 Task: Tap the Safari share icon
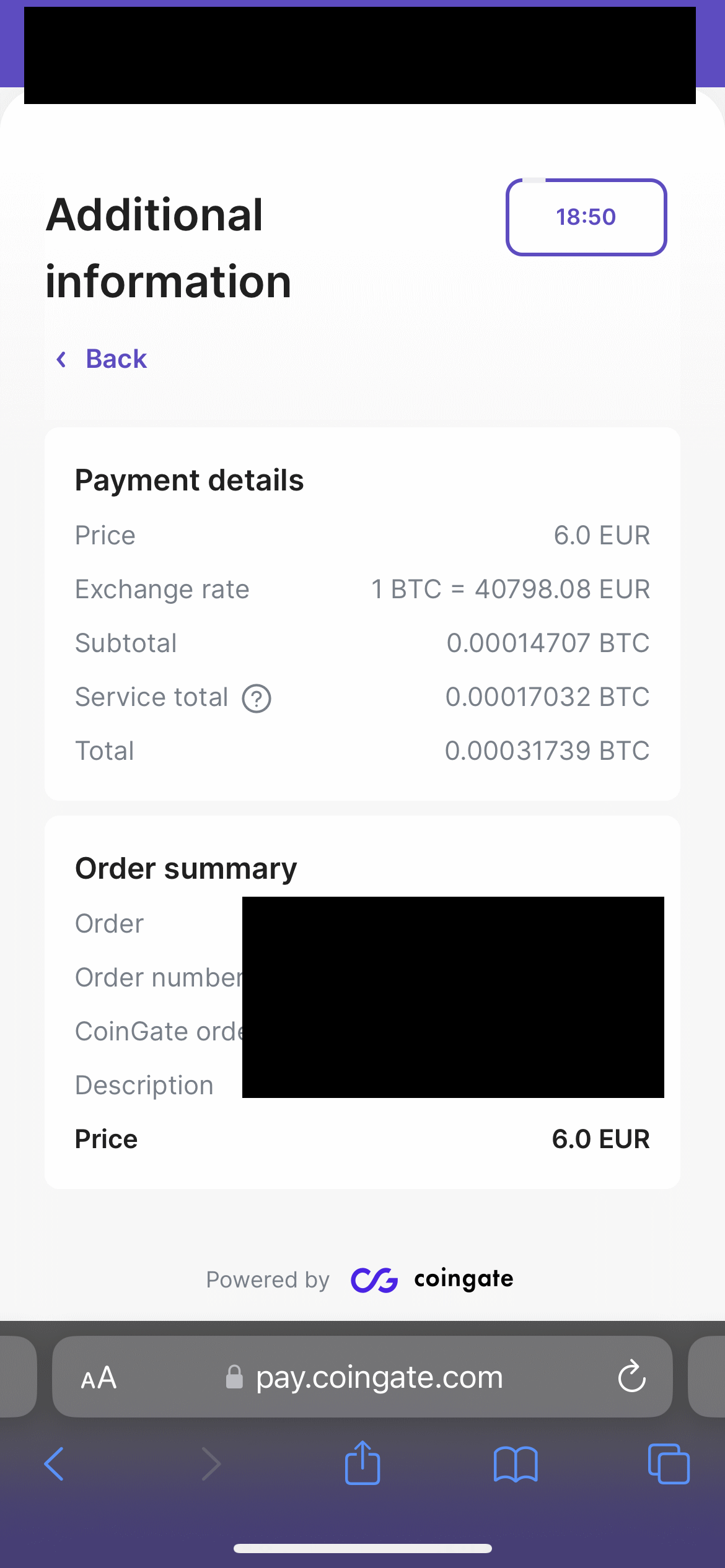pos(362,1463)
